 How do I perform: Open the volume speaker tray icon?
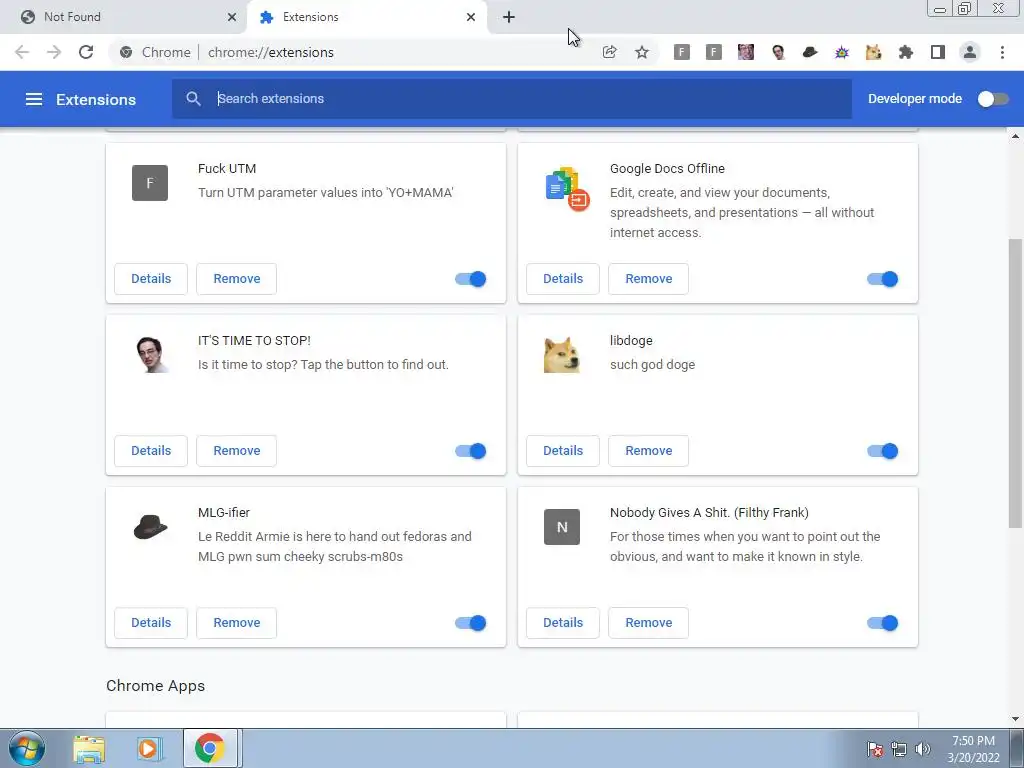922,749
